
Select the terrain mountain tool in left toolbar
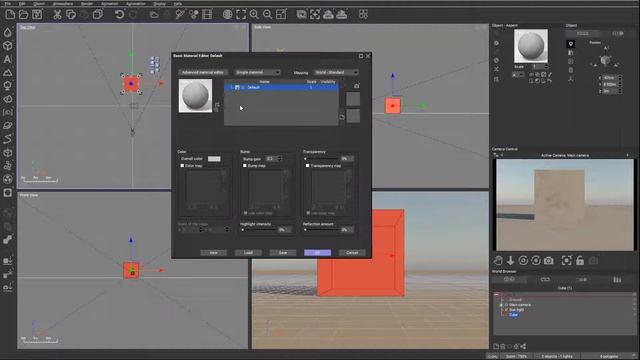point(8,73)
